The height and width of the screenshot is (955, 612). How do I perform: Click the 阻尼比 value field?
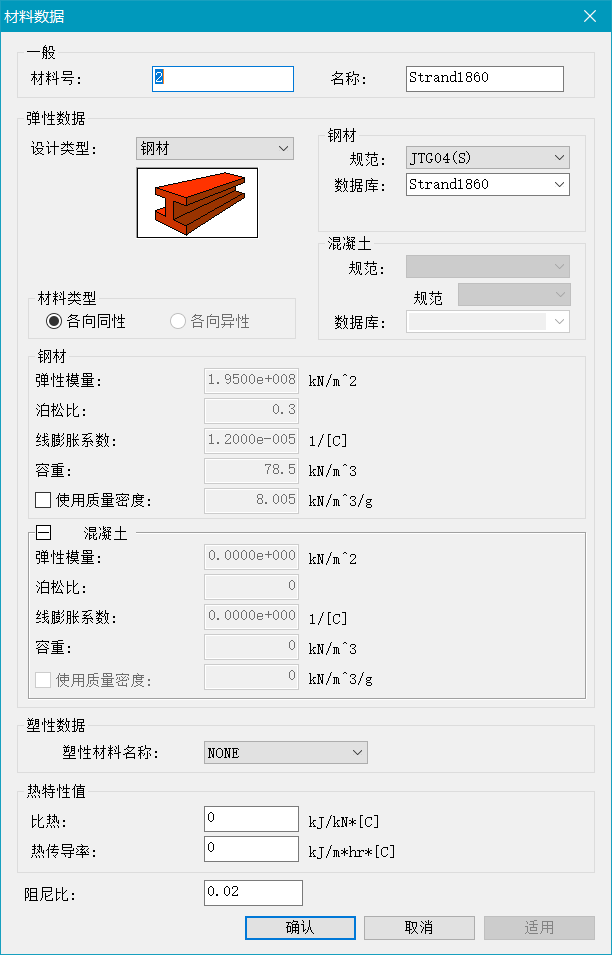[252, 892]
